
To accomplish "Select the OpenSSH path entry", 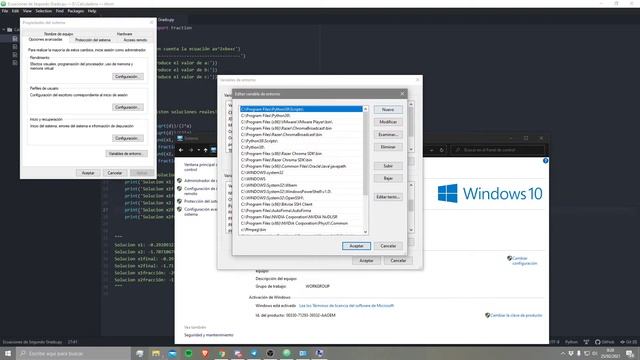I will point(301,198).
